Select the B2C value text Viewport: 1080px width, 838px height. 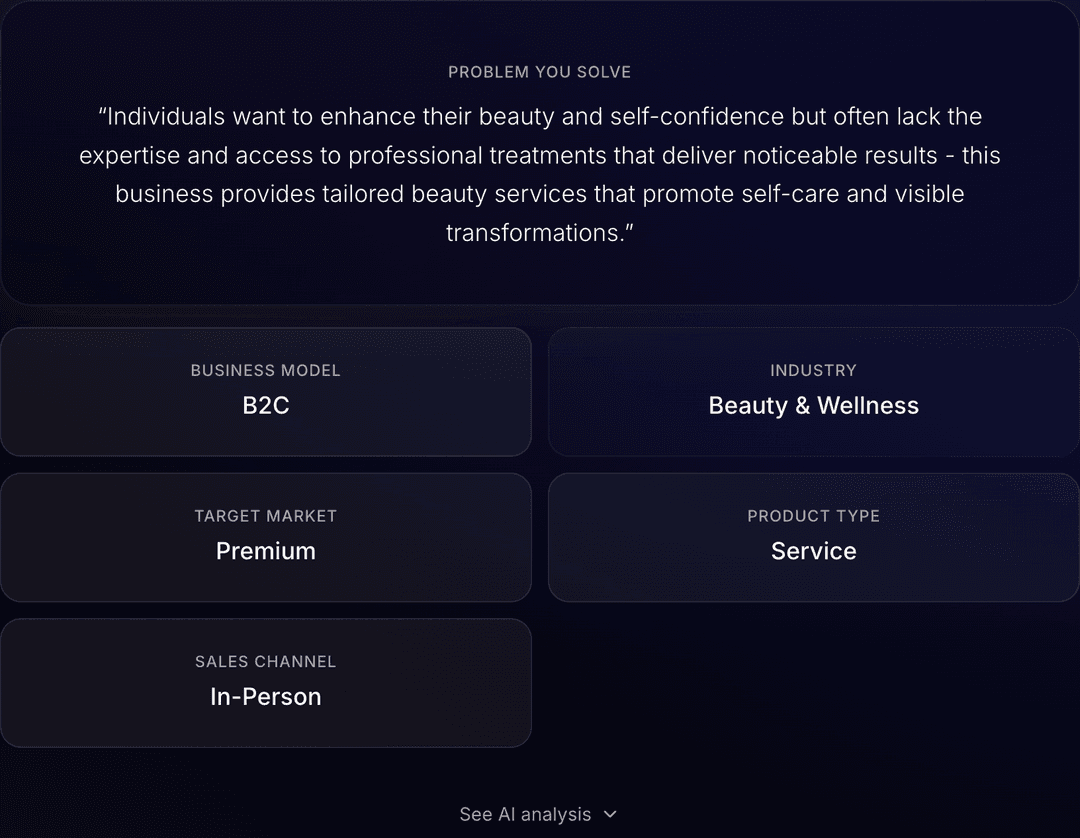(266, 405)
